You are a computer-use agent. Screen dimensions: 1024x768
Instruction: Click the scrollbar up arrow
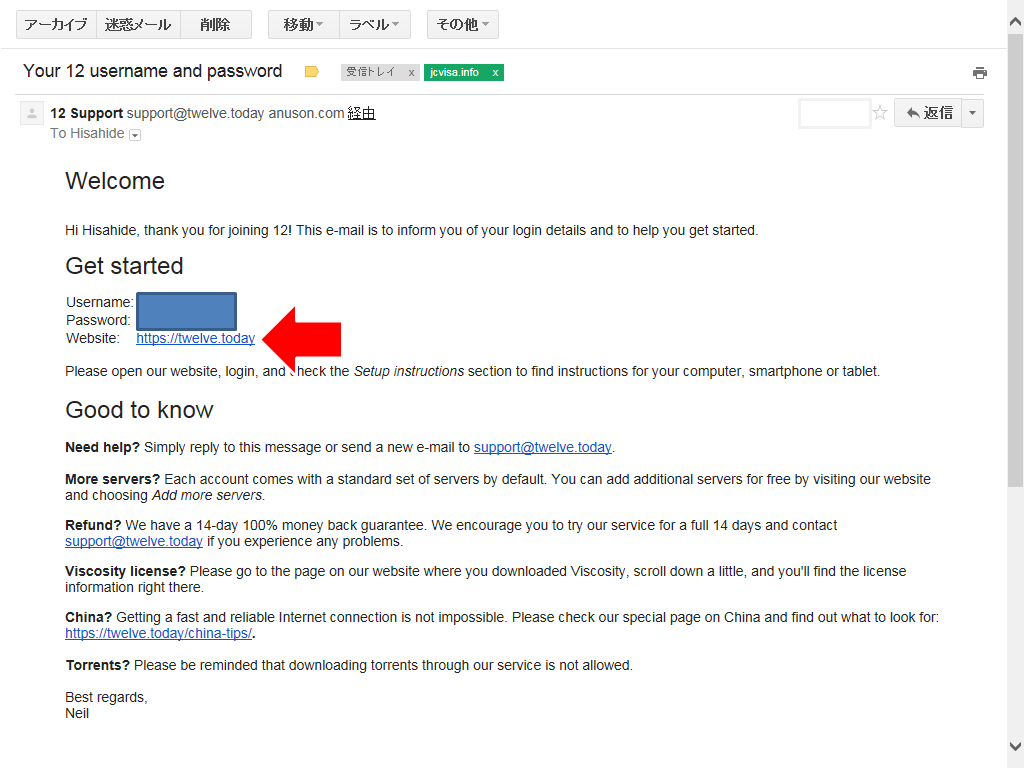pos(1015,22)
